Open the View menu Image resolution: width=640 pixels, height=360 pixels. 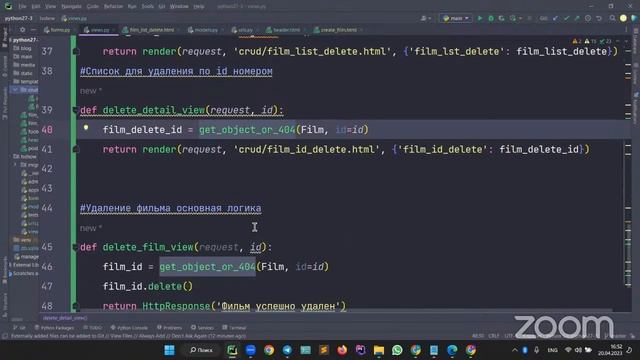pos(50,7)
